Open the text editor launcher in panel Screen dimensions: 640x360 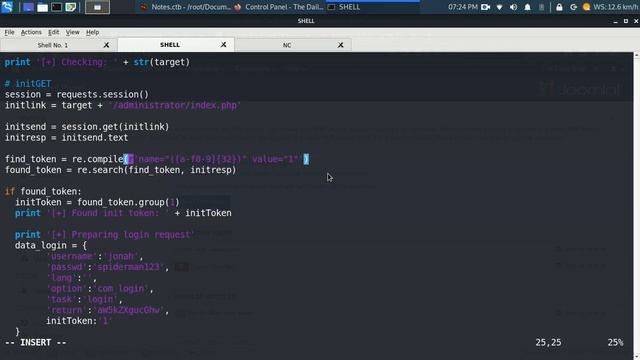click(x=71, y=7)
